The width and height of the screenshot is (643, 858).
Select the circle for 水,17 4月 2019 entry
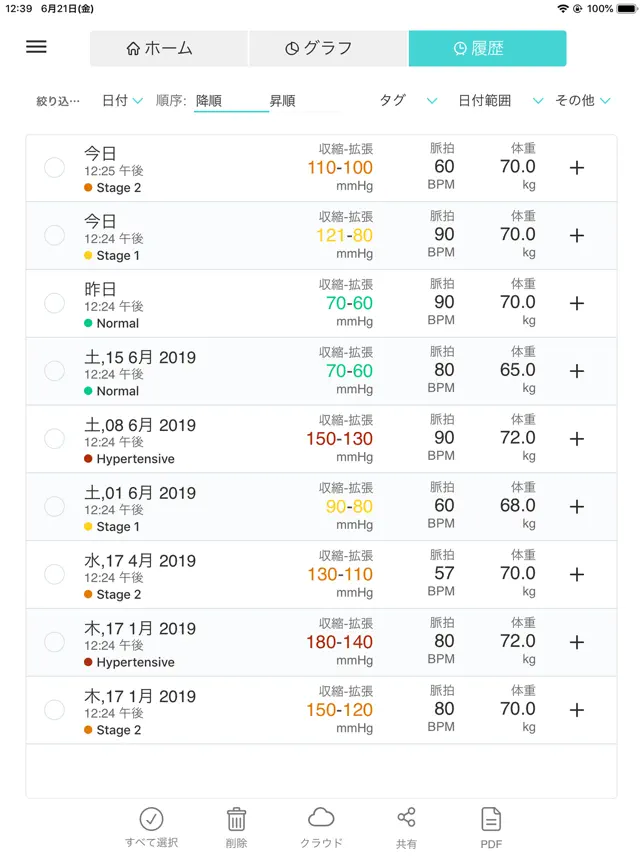[54, 574]
